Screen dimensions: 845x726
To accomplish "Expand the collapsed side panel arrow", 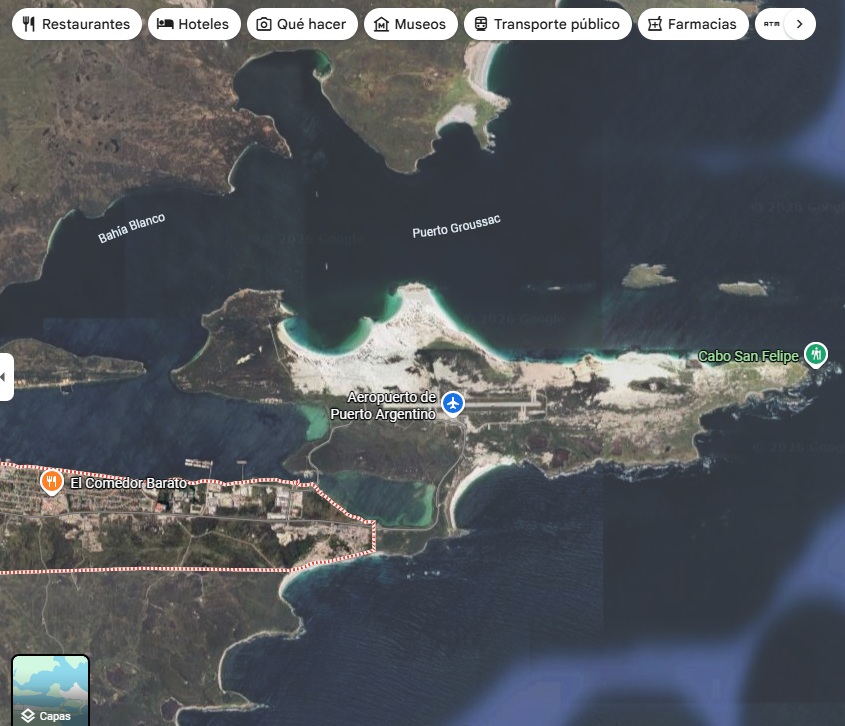I will pyautogui.click(x=6, y=377).
